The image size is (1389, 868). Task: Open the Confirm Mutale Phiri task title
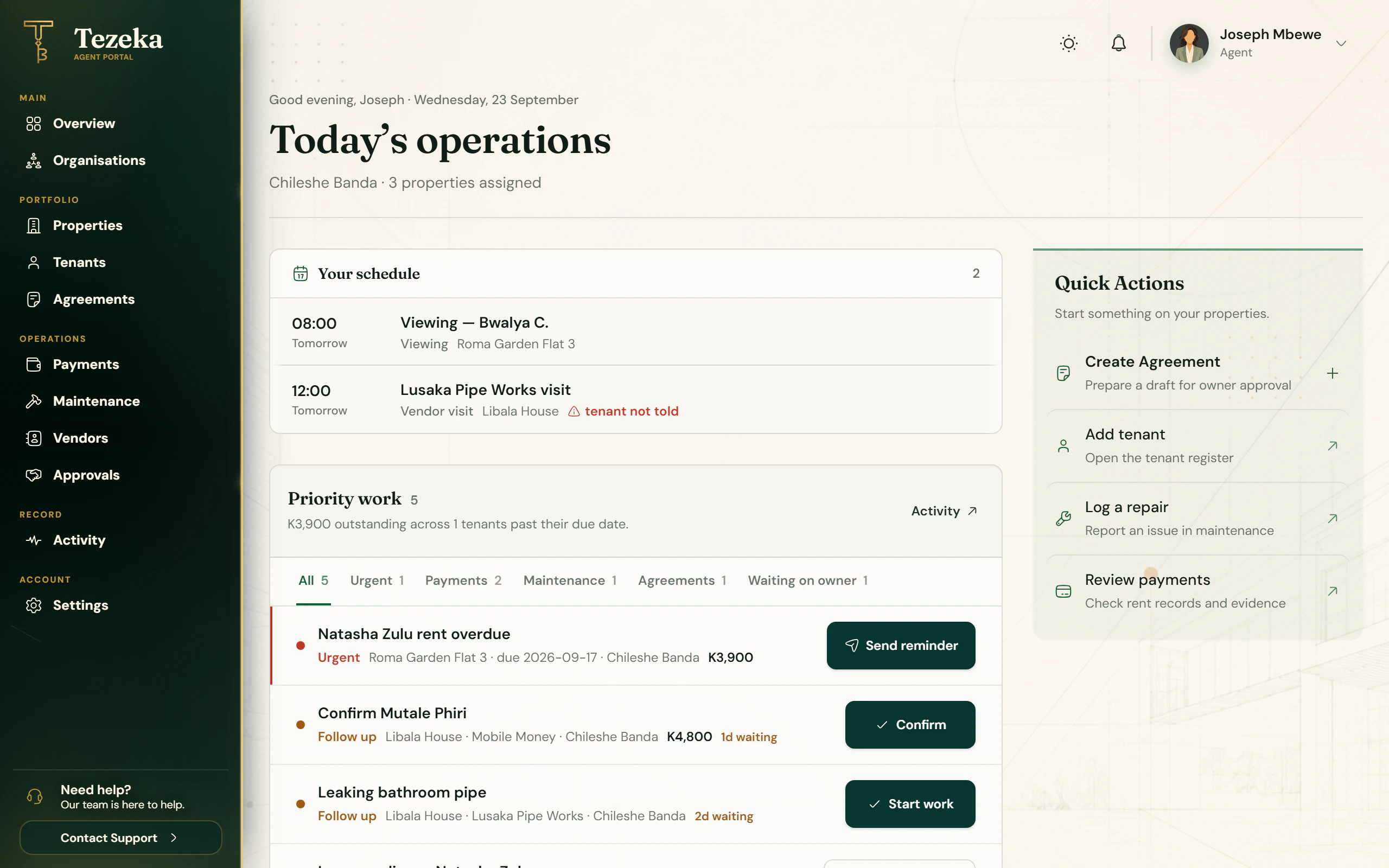392,713
